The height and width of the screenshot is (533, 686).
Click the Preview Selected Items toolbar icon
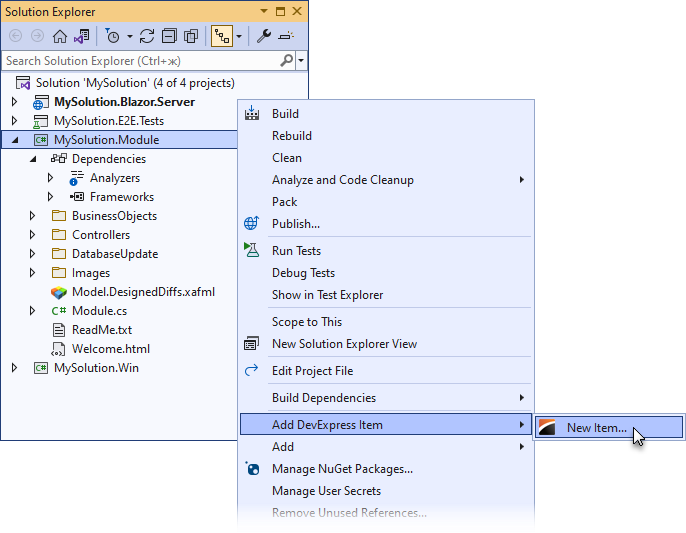pyautogui.click(x=286, y=36)
